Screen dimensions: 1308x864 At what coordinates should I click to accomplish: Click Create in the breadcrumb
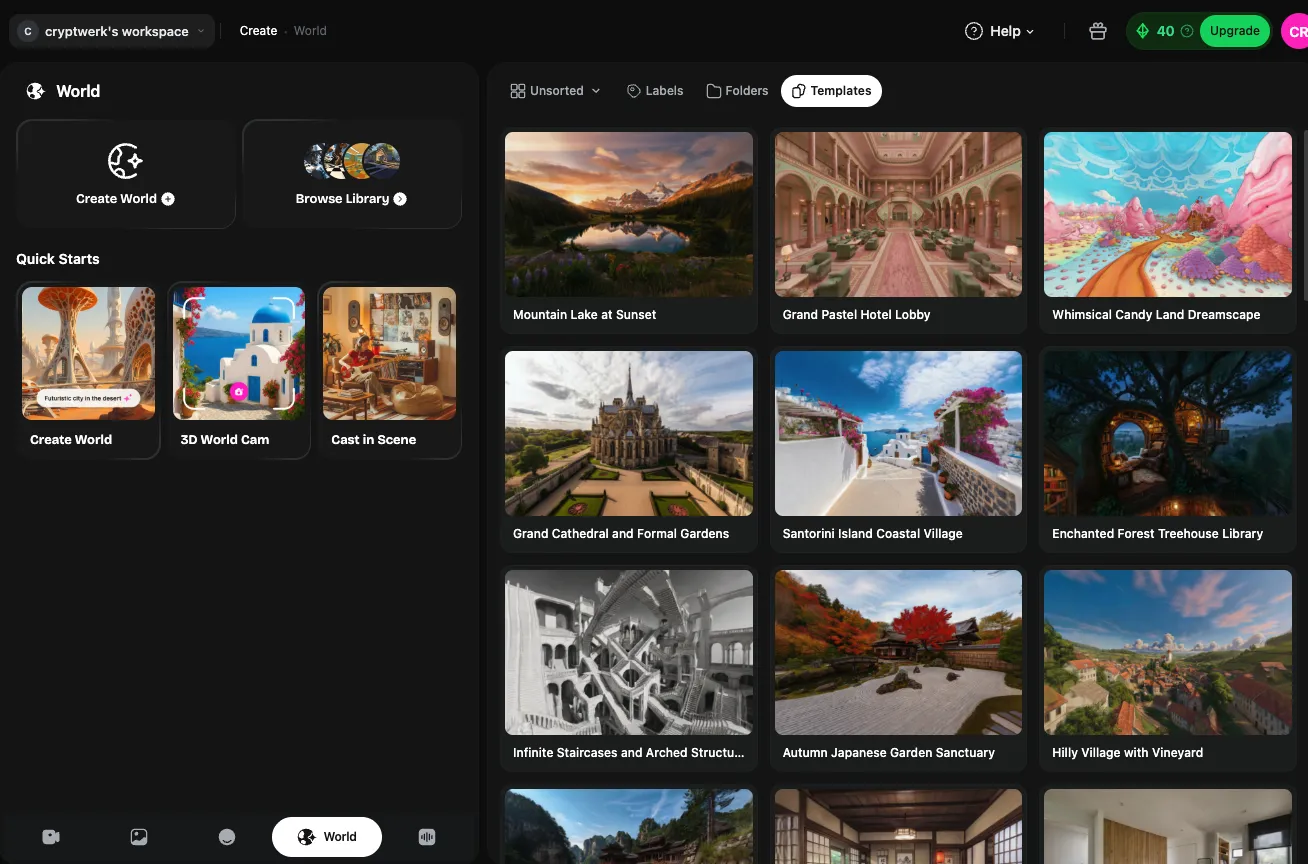point(258,31)
